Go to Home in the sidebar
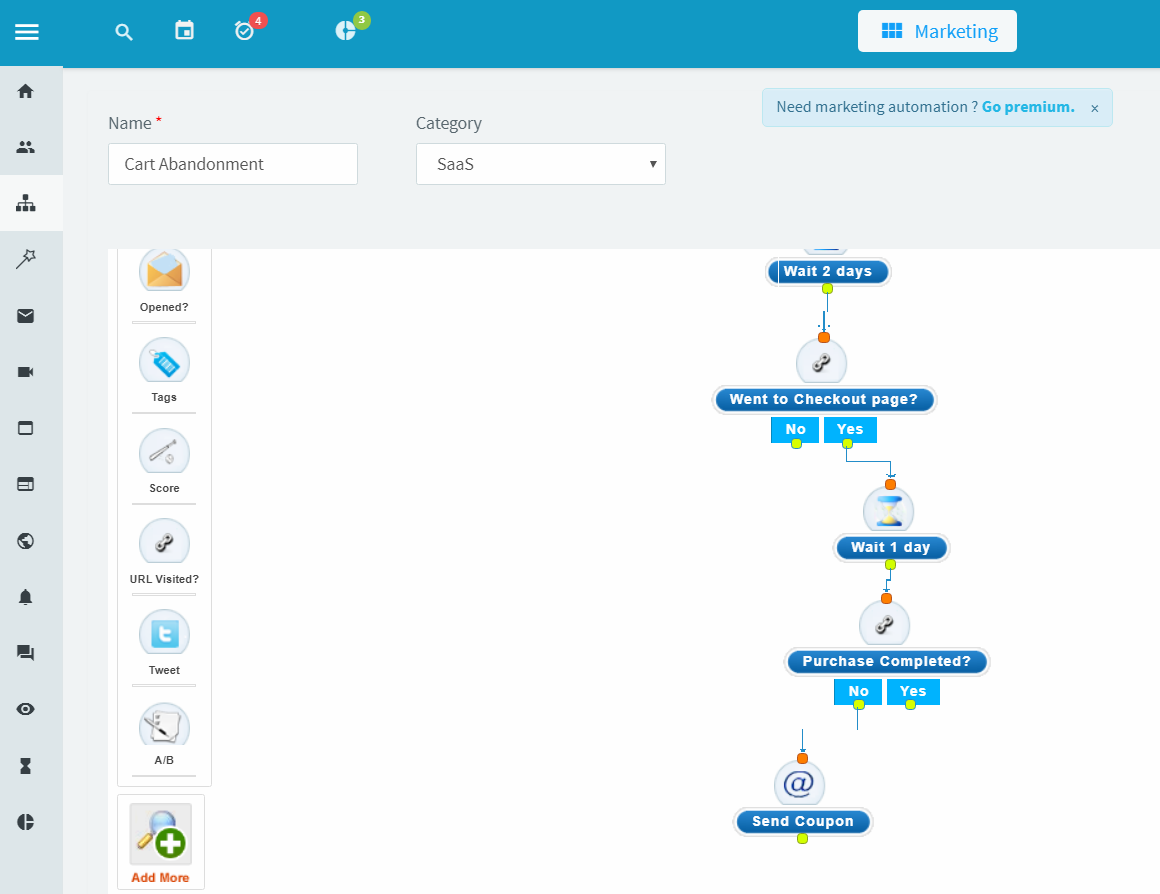The height and width of the screenshot is (894, 1160). click(26, 91)
